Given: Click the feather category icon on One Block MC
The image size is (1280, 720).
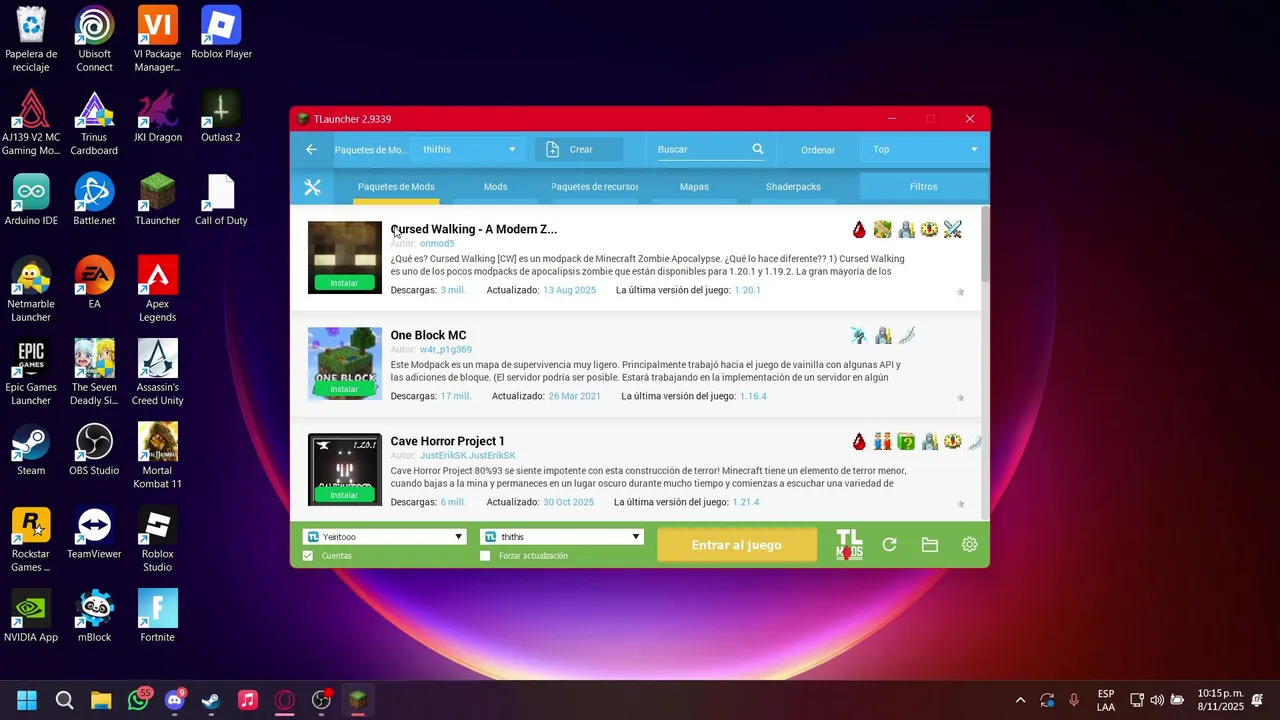Looking at the screenshot, I should 906,336.
